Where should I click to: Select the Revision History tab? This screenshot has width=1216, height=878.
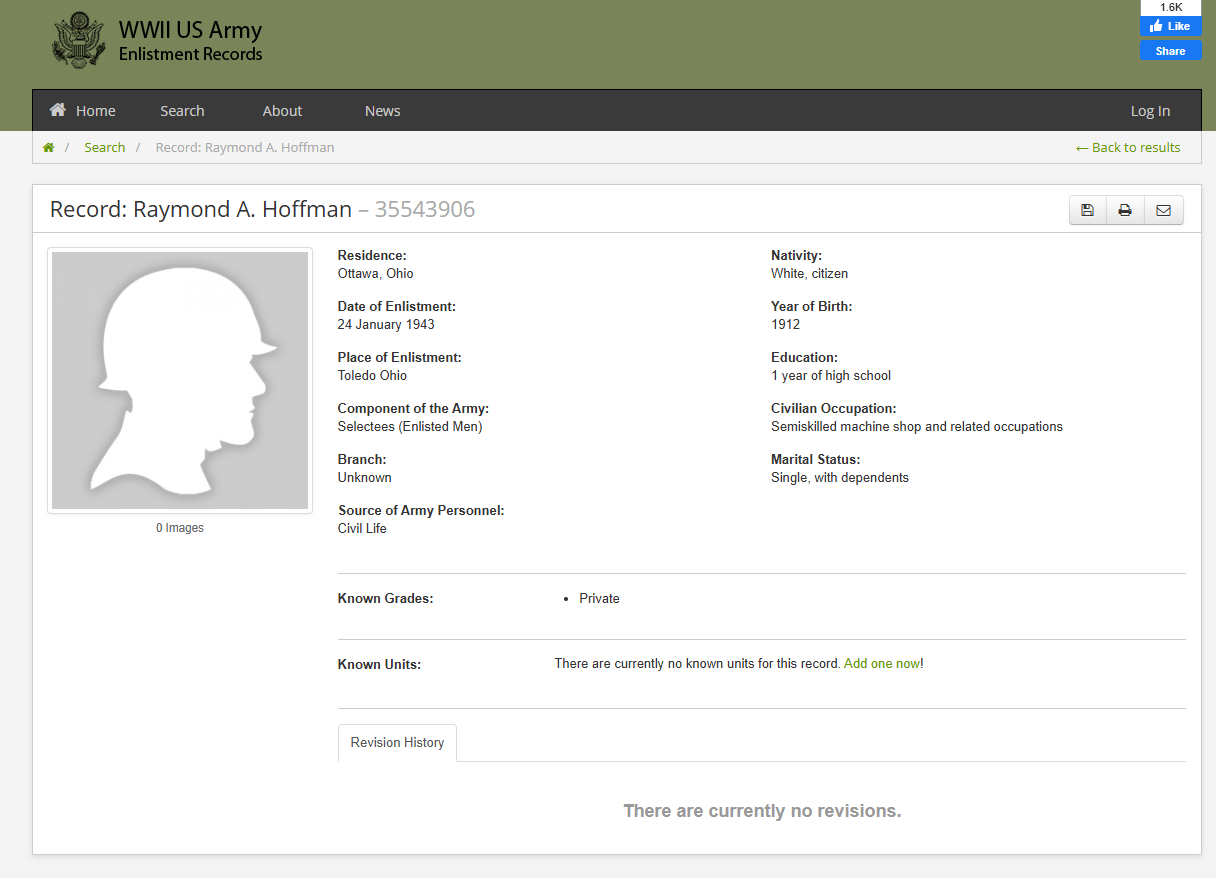click(x=397, y=743)
